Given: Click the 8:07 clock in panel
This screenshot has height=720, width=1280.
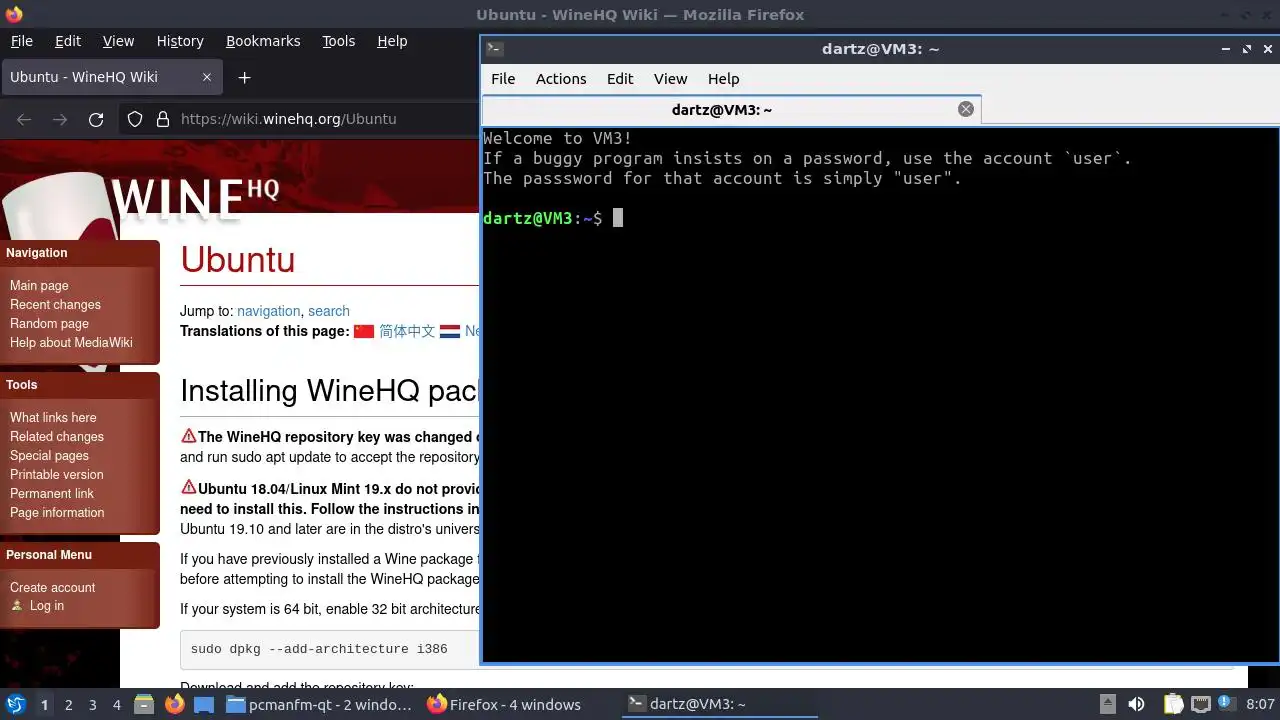Looking at the screenshot, I should (x=1260, y=705).
